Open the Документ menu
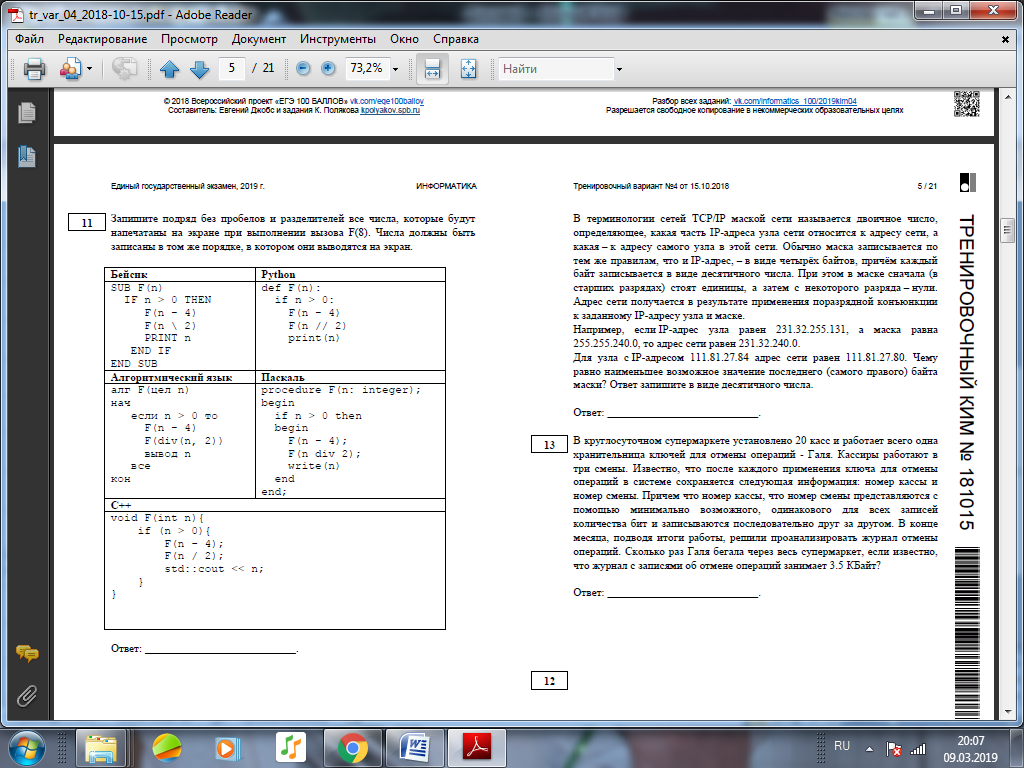The width and height of the screenshot is (1024, 768). point(259,39)
